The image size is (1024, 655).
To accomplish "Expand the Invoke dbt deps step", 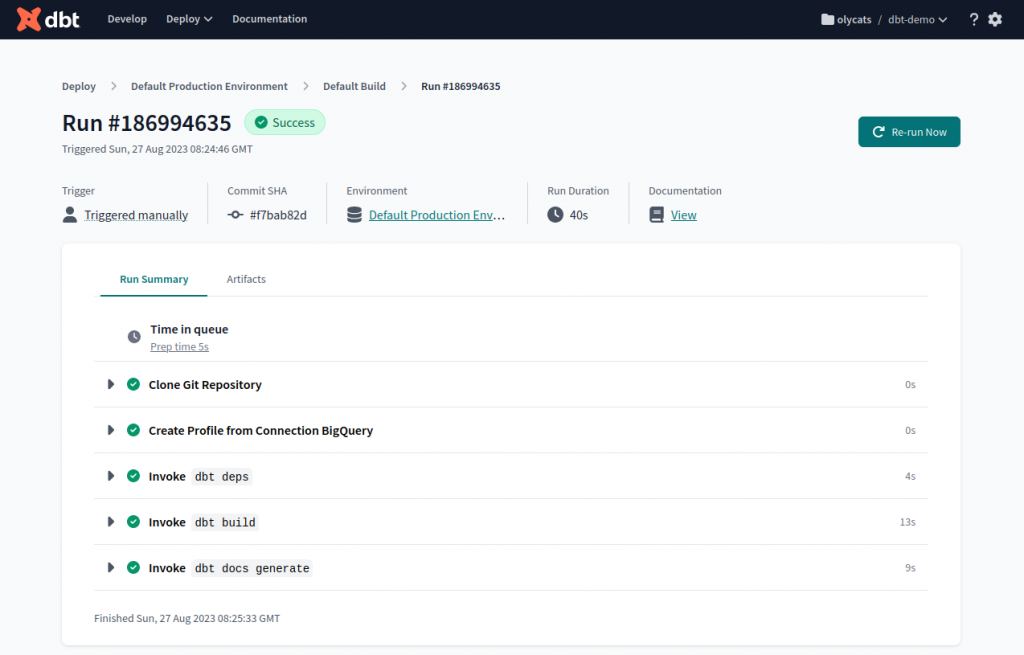I will [111, 475].
